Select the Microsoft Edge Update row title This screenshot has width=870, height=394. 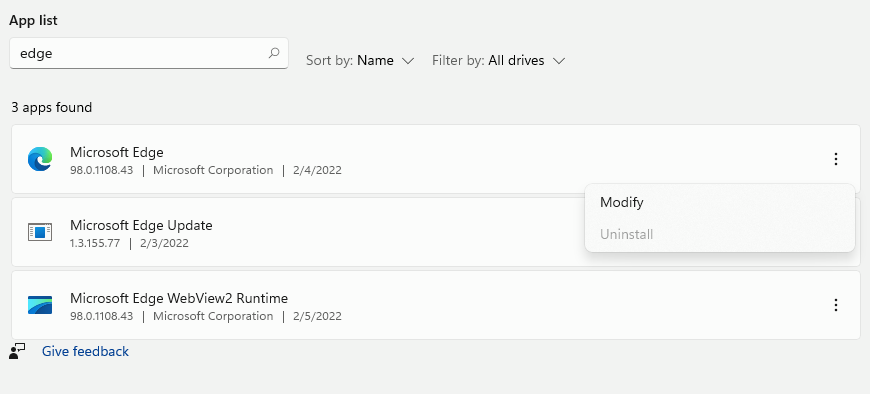[141, 225]
